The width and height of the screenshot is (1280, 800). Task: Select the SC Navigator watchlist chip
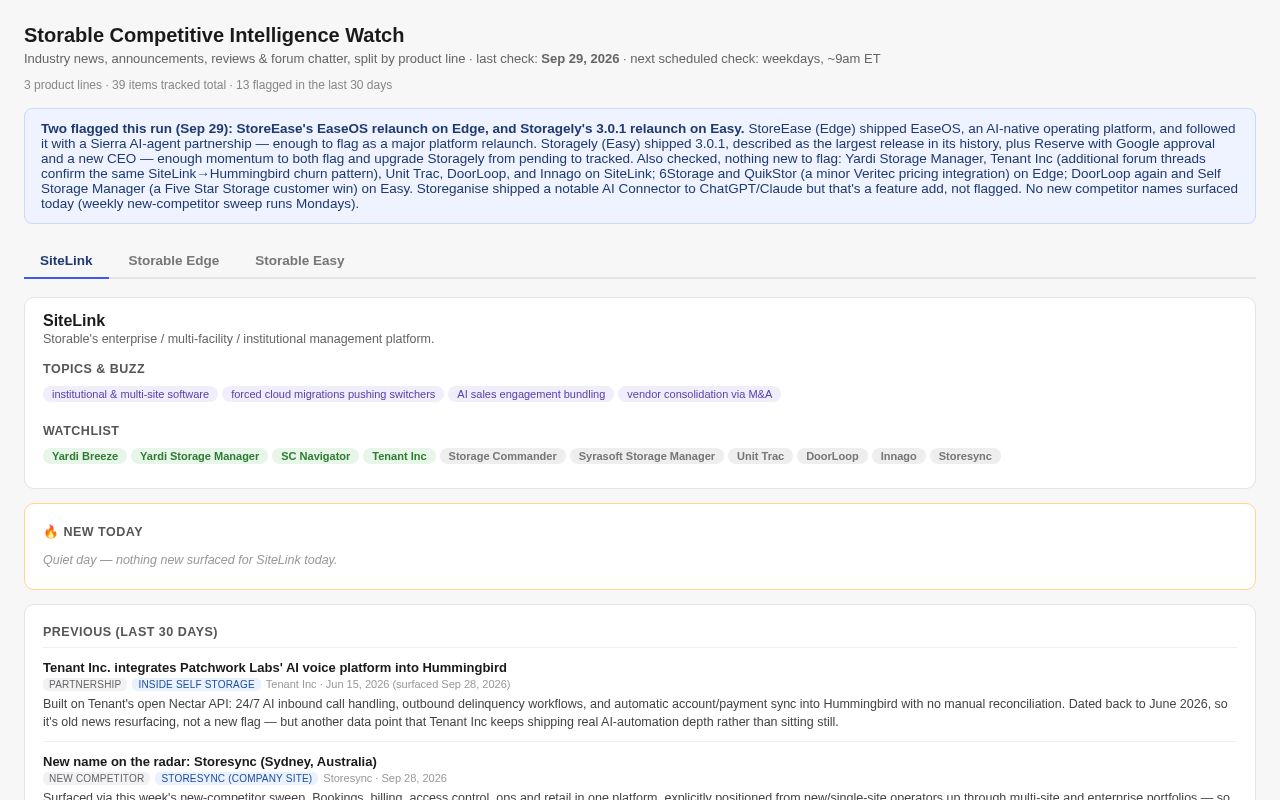click(315, 456)
